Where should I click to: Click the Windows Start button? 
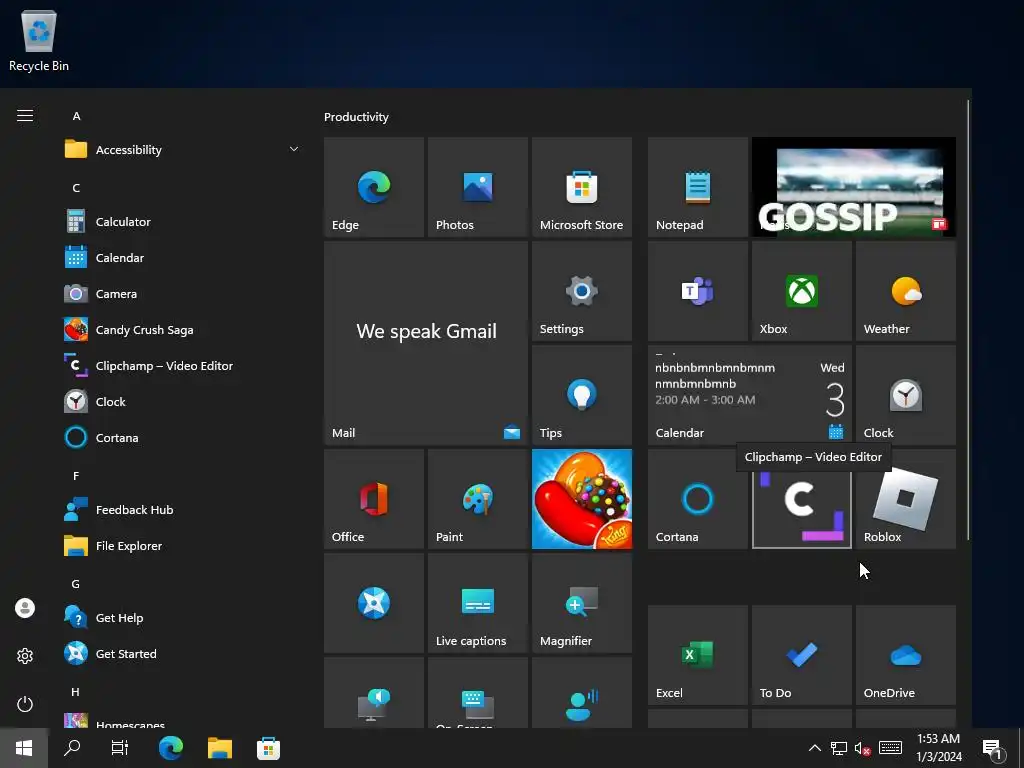tap(24, 748)
